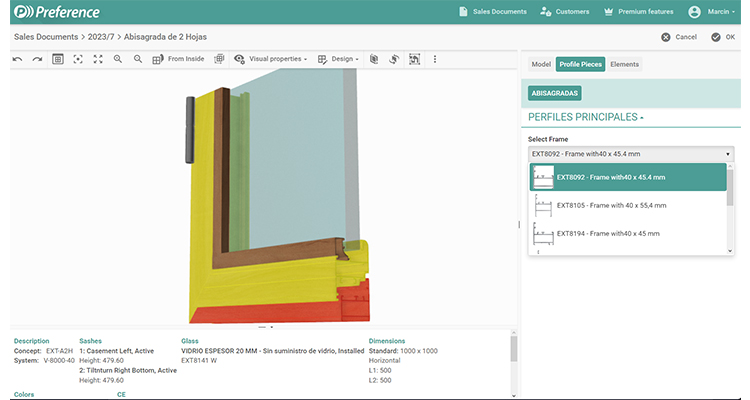Click the Description heading

(x=32, y=341)
